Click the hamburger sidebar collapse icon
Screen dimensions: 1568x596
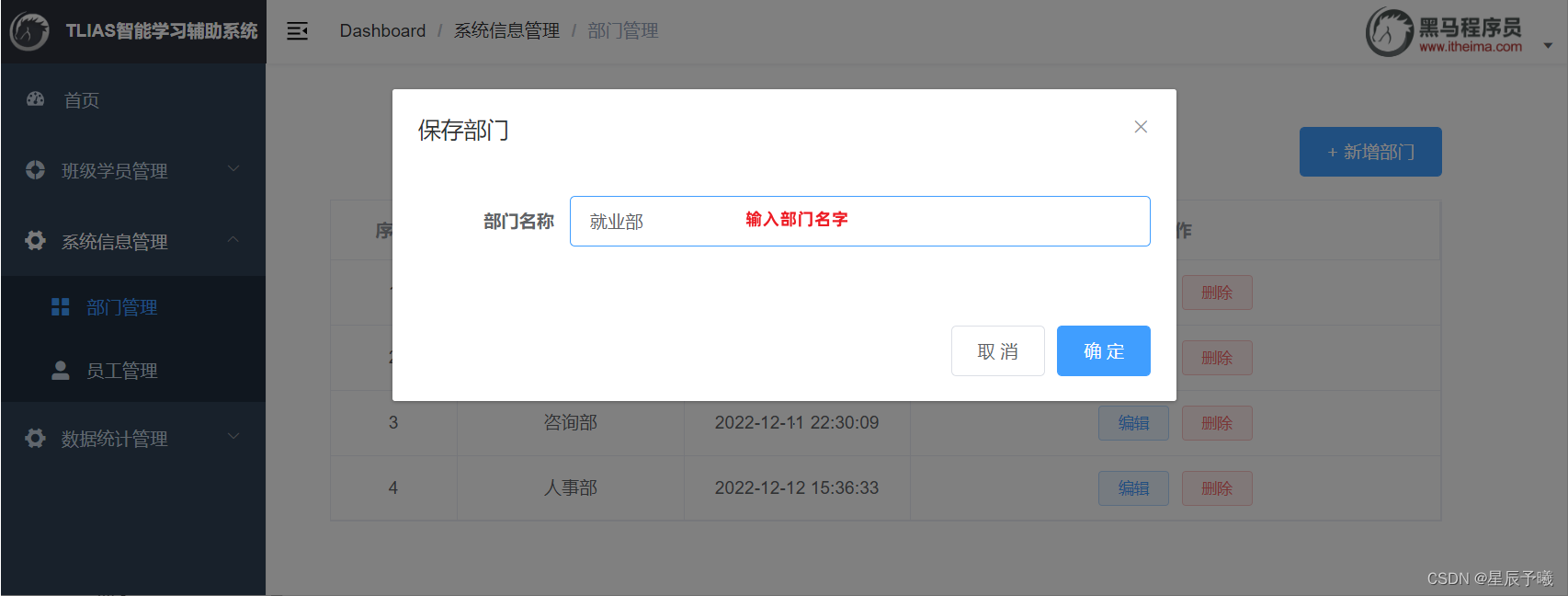pos(297,31)
